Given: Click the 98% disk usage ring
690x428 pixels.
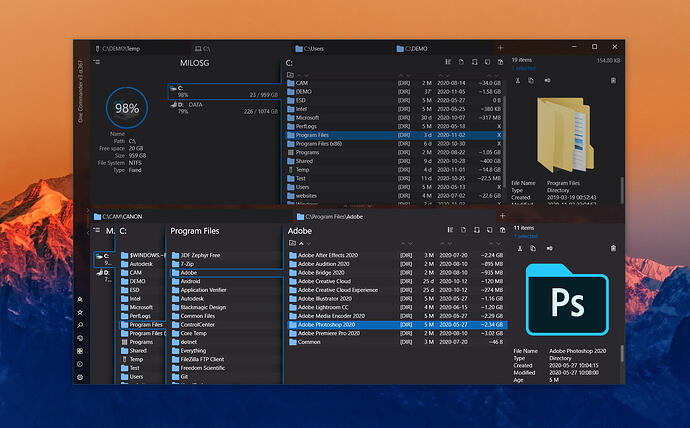Looking at the screenshot, I should click(x=127, y=108).
